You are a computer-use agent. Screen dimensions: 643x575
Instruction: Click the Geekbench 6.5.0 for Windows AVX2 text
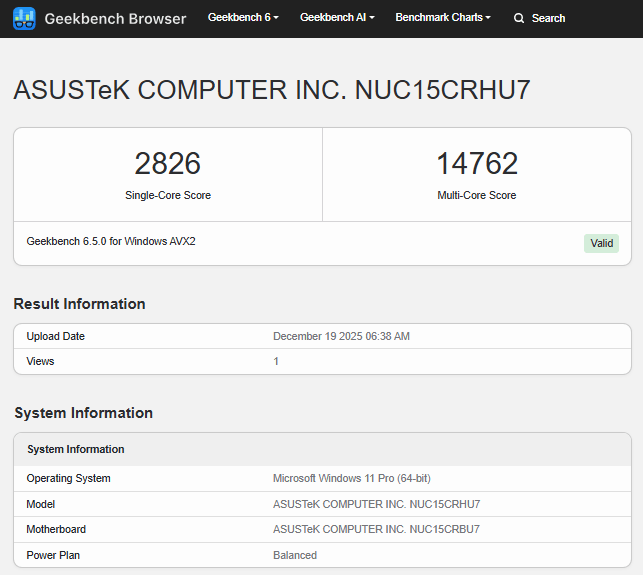click(111, 241)
